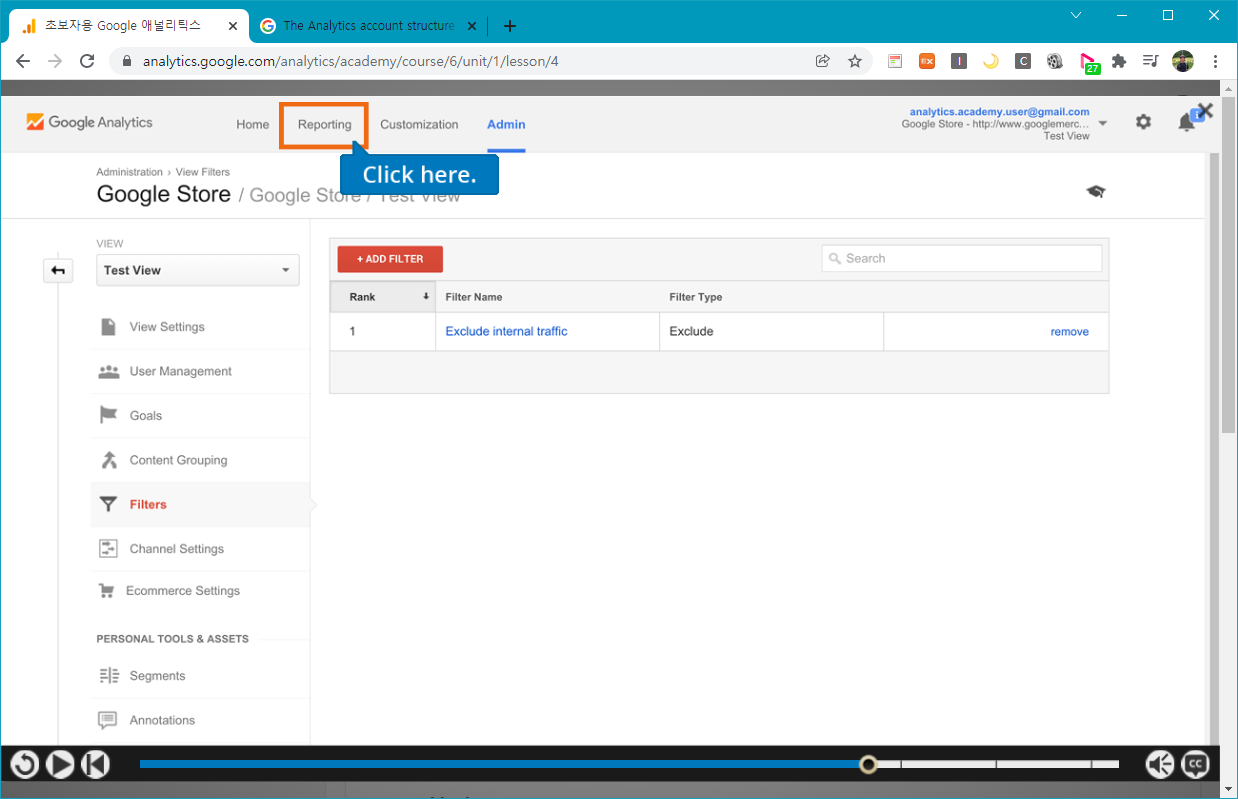Reload the page

[x=87, y=61]
